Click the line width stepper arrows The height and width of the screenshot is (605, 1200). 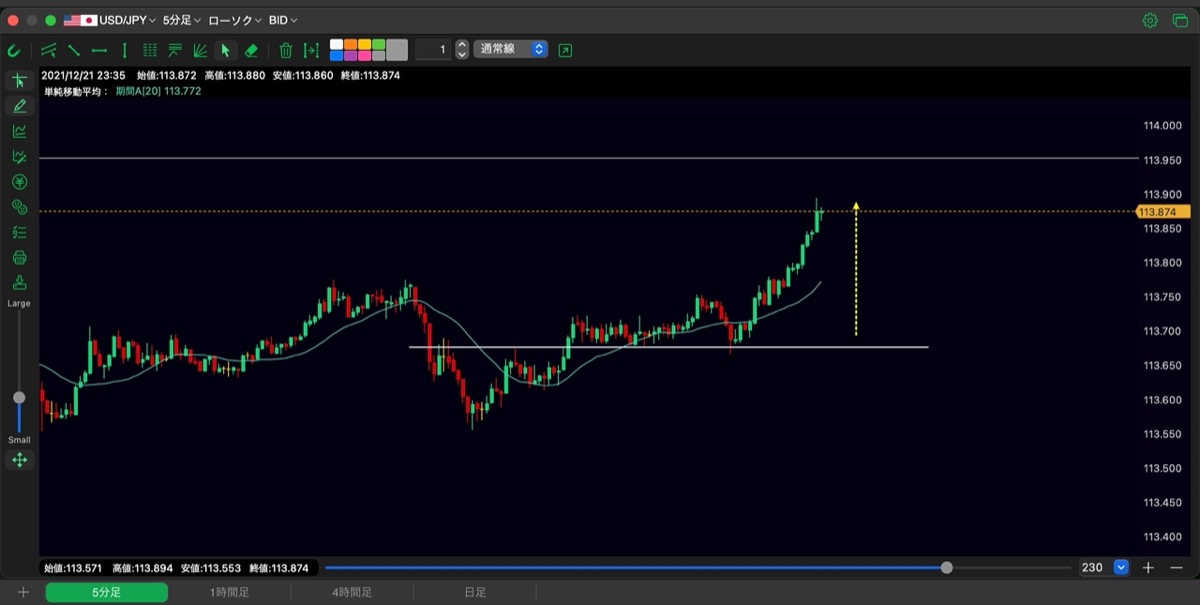(462, 49)
